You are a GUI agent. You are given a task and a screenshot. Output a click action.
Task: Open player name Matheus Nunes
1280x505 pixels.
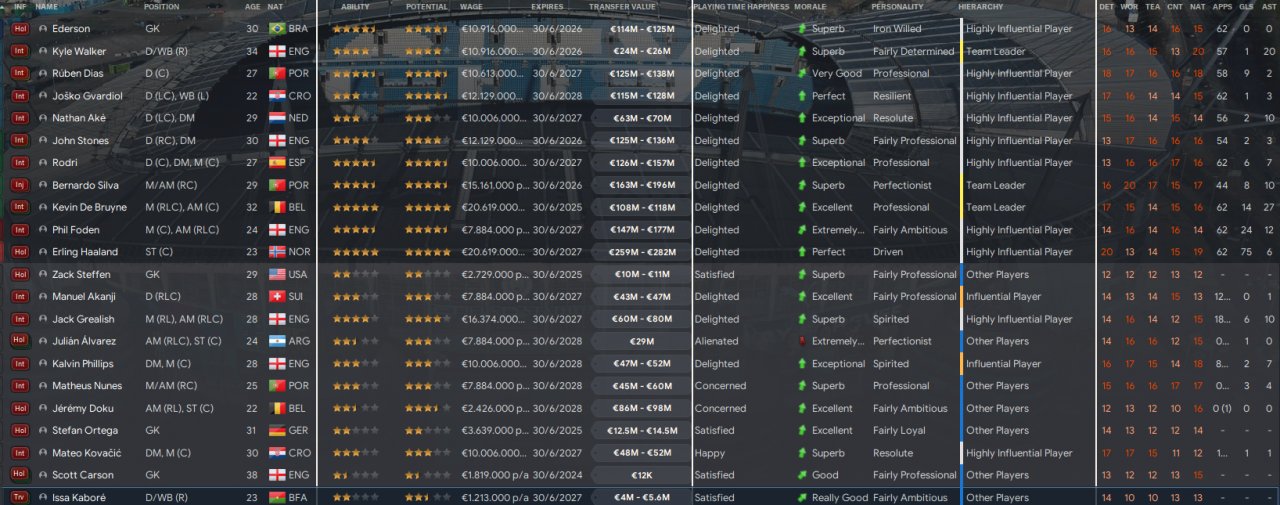[85, 386]
